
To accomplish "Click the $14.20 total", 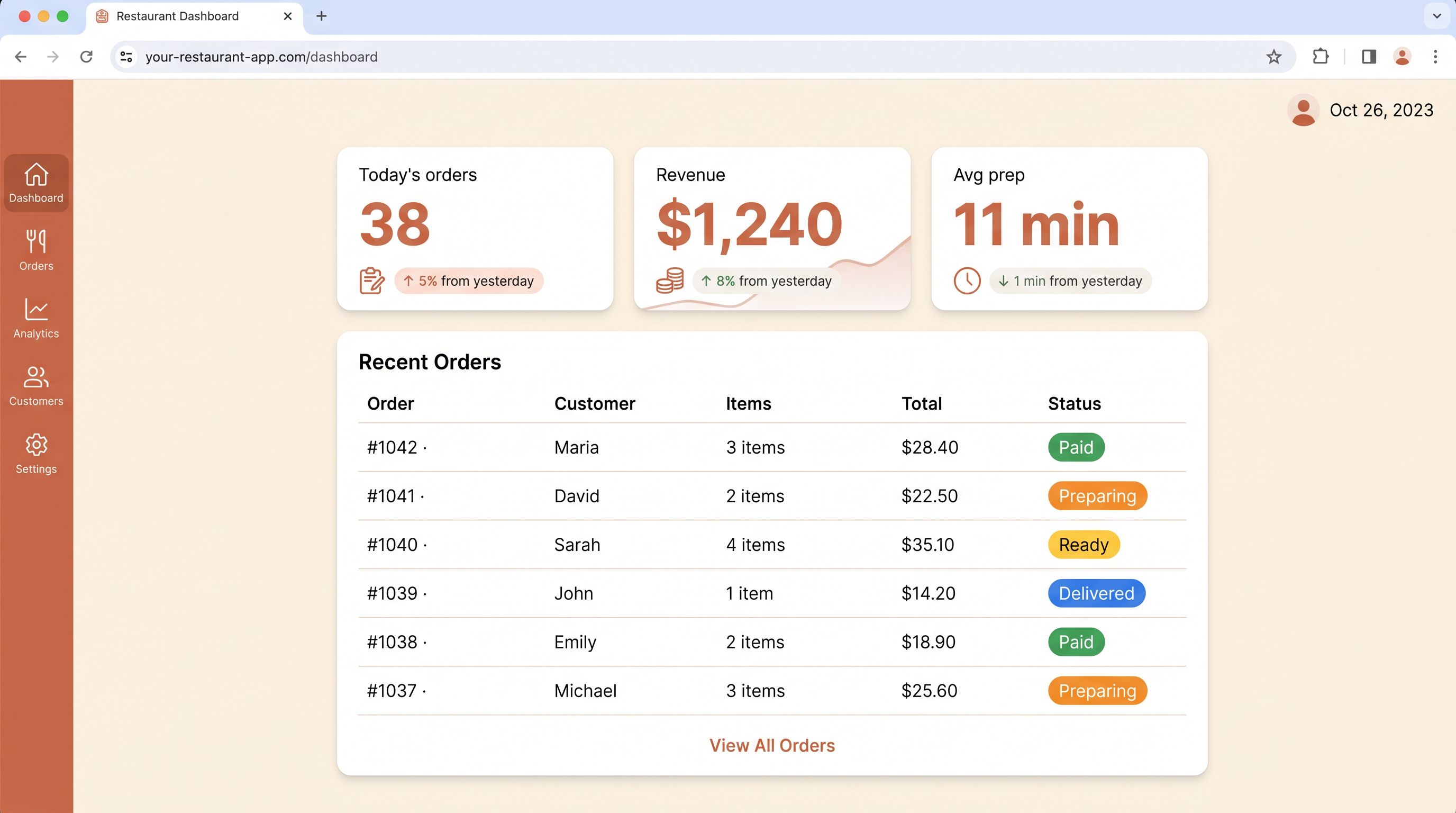I will pos(928,593).
